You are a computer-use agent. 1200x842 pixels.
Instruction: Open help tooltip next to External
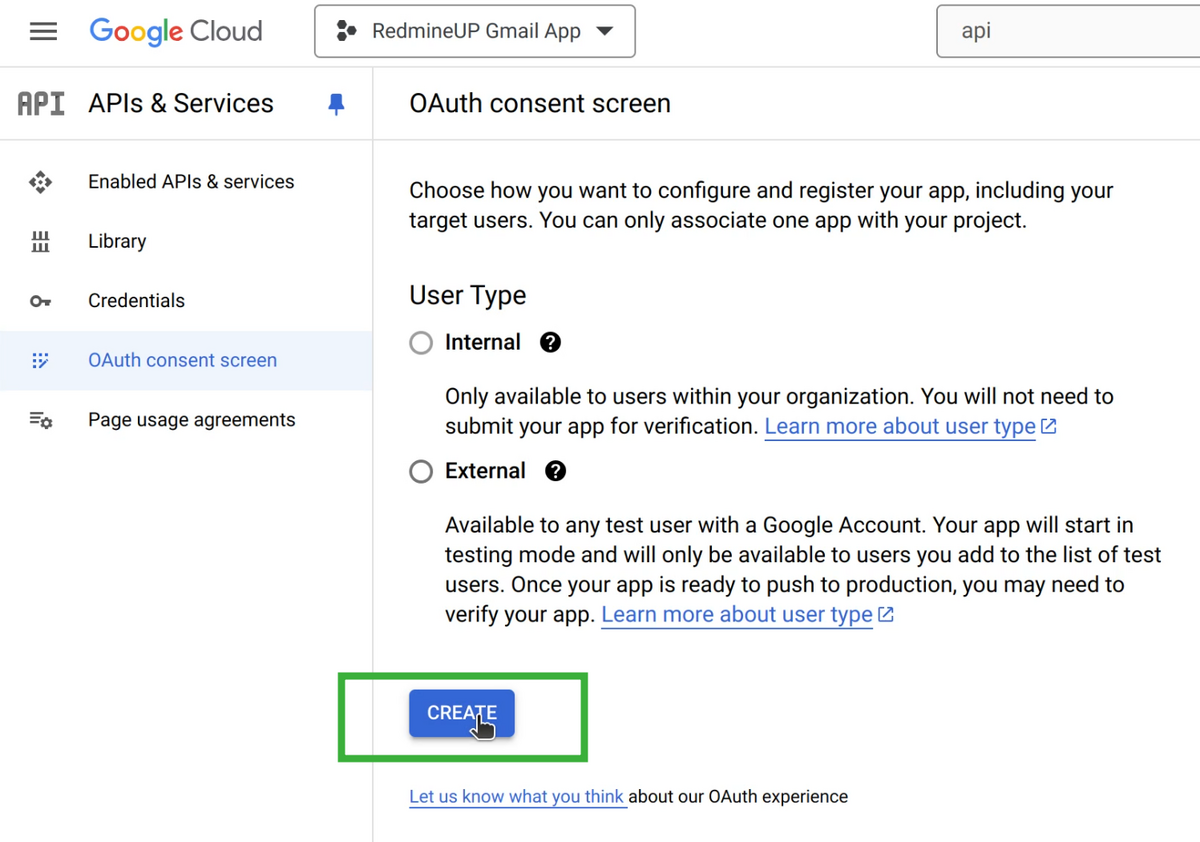555,471
